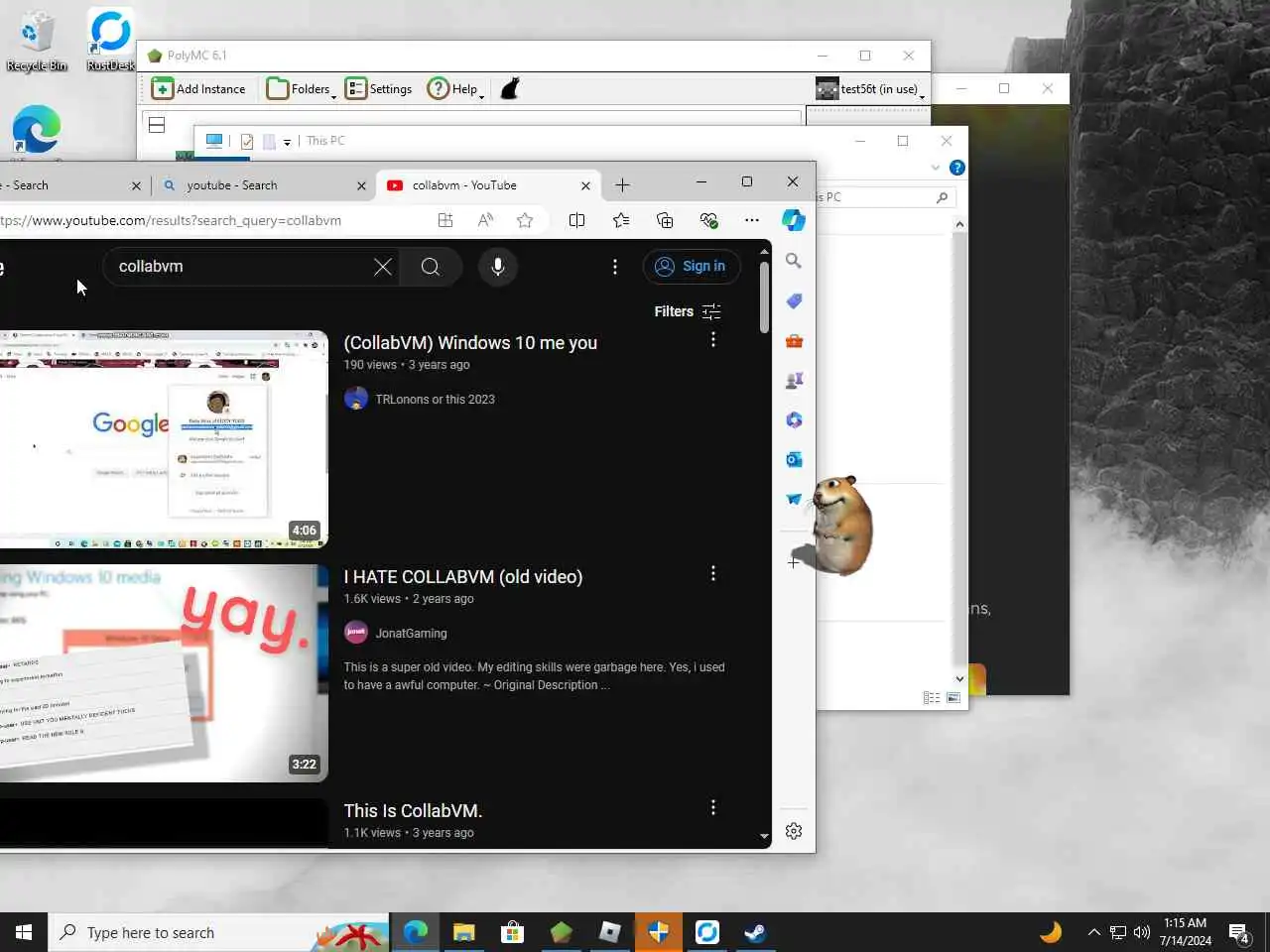Screen dimensions: 1270x952
Task: Open Microsoft 365 icon in Edge sidebar
Action: pos(794,419)
